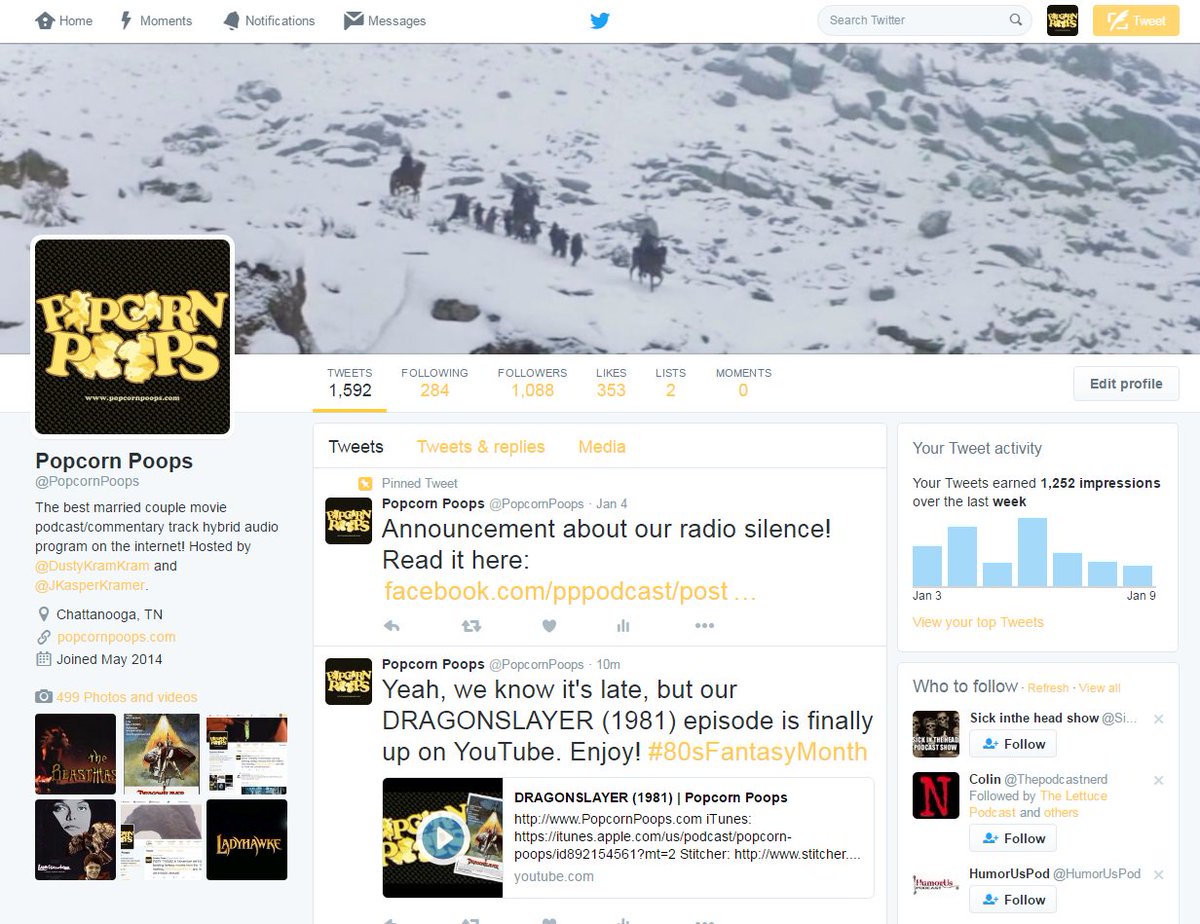The height and width of the screenshot is (924, 1200).
Task: Follow Sick inthe head show
Action: [1013, 744]
